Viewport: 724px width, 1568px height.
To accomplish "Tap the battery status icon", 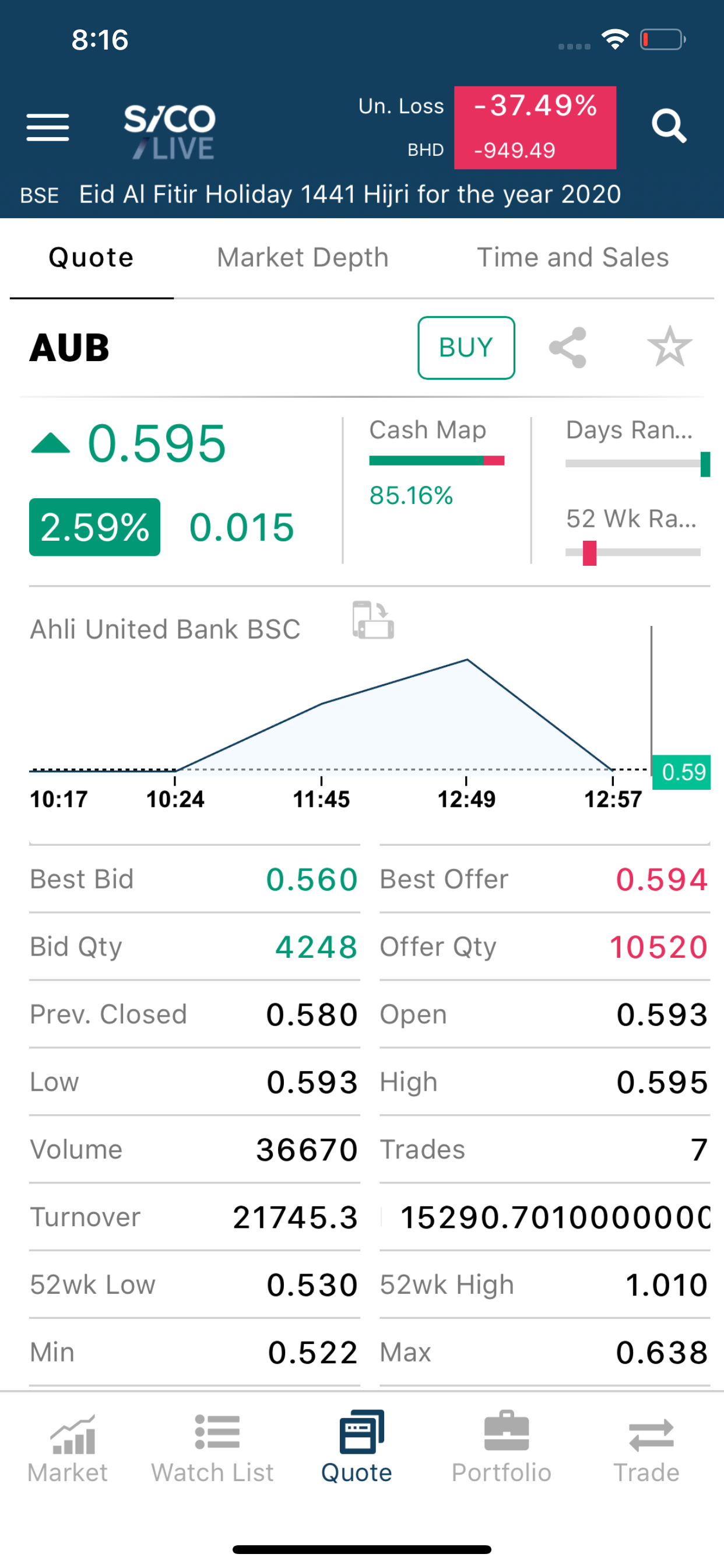I will (663, 40).
